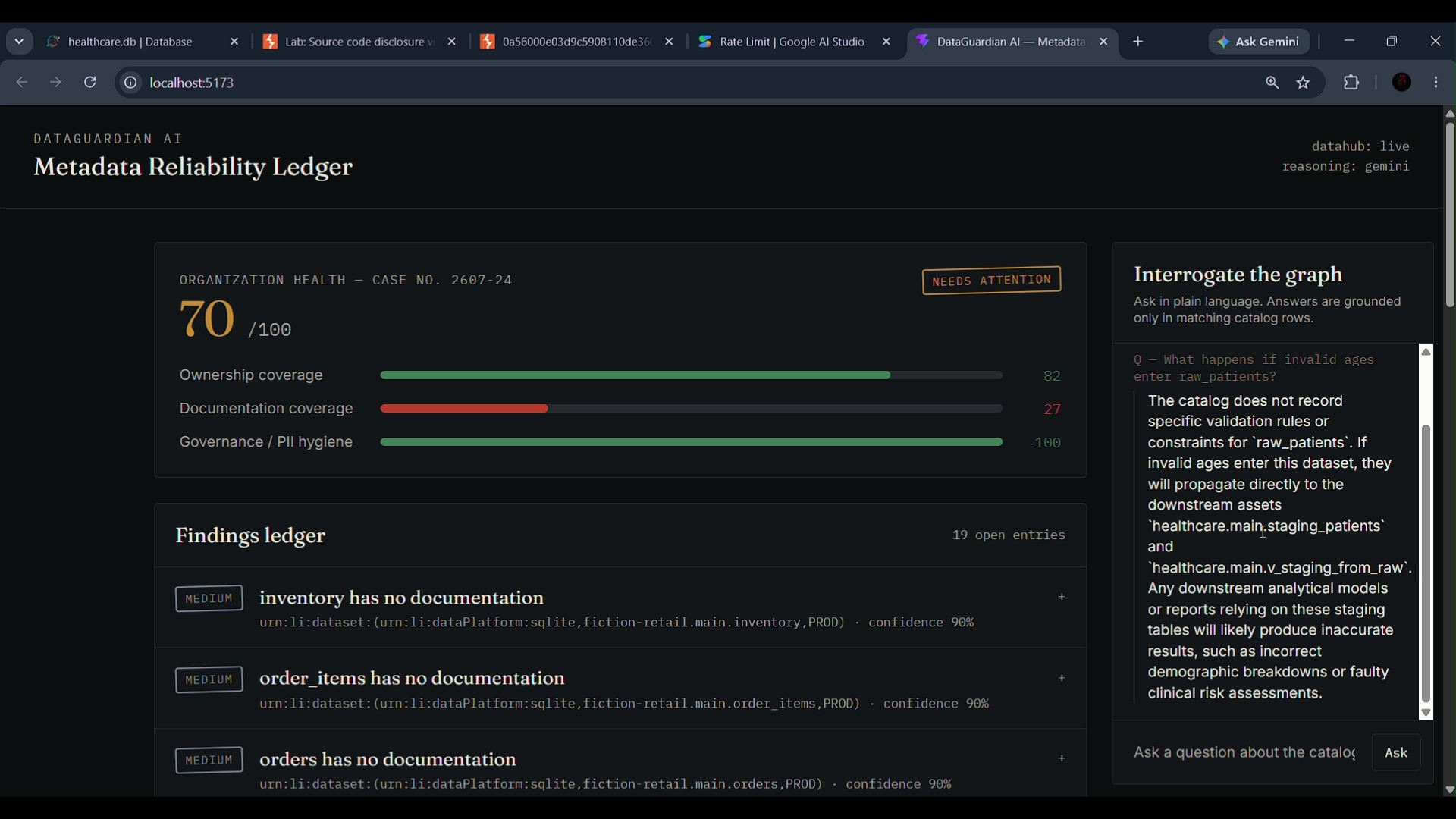Click the MEDIUM badge on order_items finding

point(209,680)
